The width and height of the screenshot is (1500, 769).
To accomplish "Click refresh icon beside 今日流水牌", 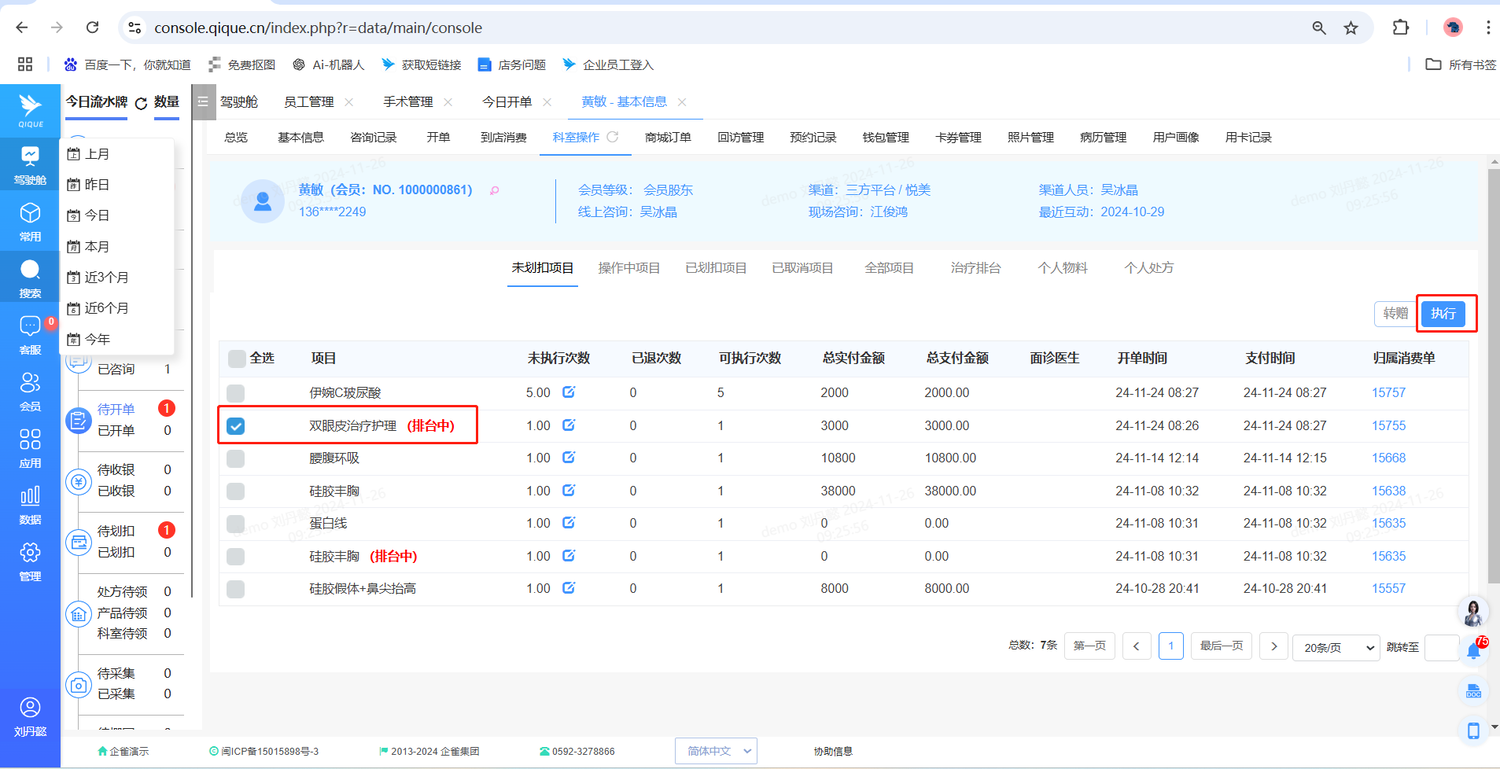I will tap(141, 103).
